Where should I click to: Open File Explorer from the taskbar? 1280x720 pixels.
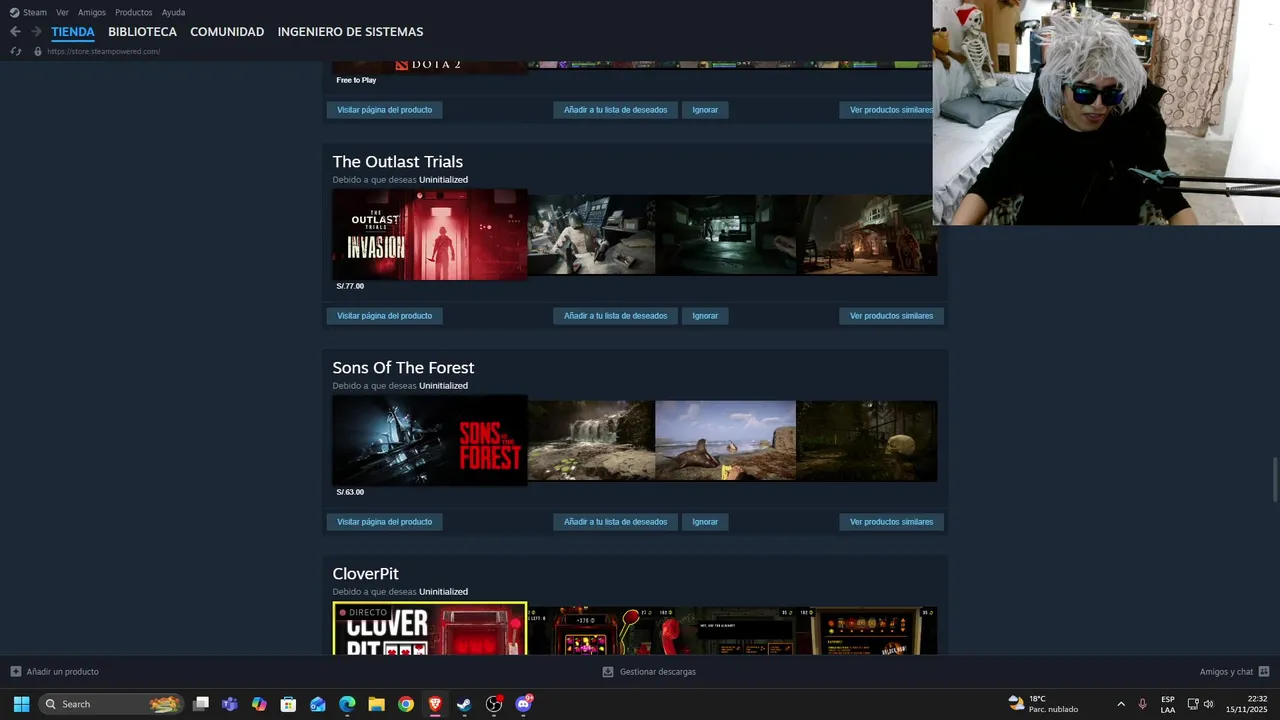376,704
